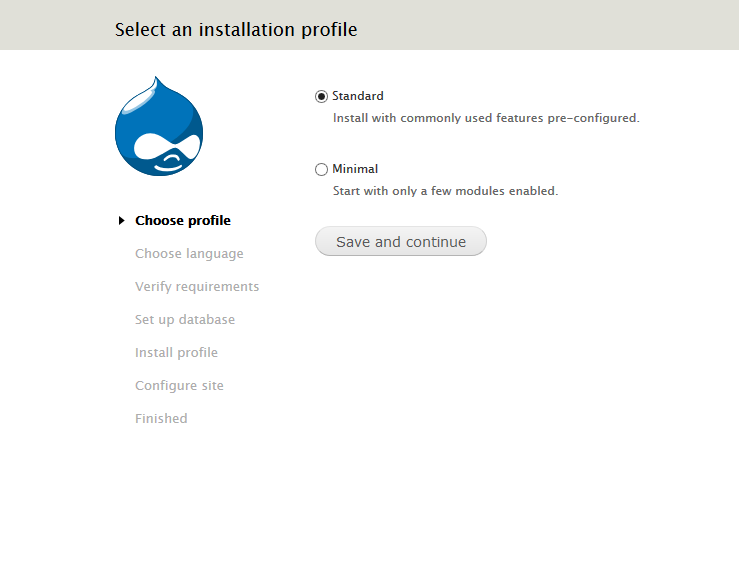Screen dimensions: 739x572
Task: Select the Finished step
Action: click(161, 418)
